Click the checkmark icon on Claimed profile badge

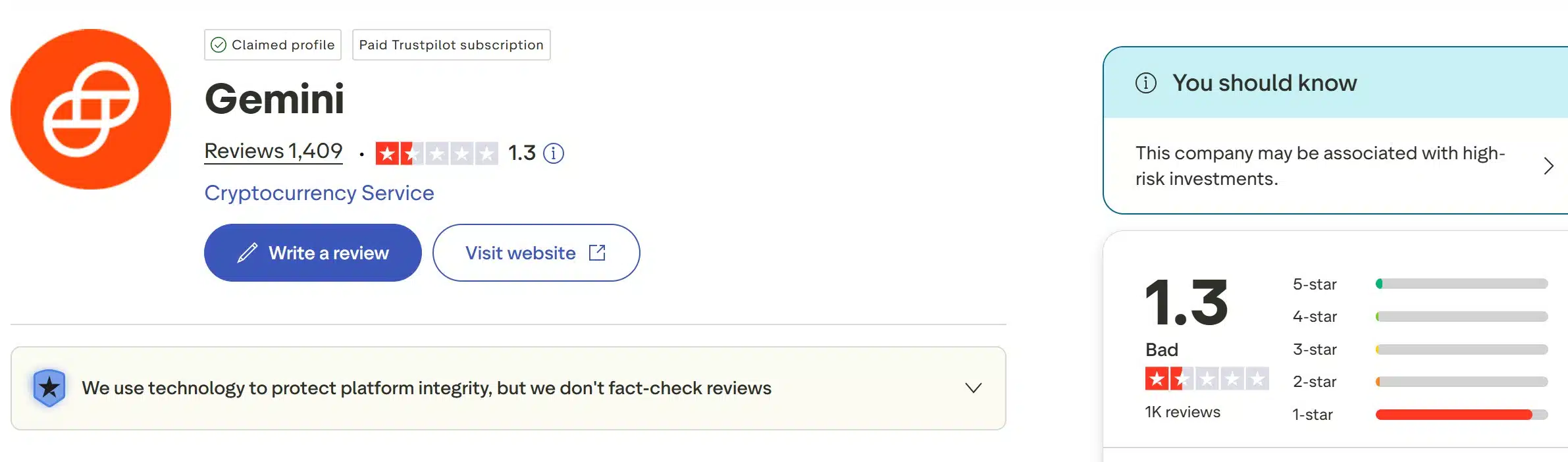click(218, 45)
